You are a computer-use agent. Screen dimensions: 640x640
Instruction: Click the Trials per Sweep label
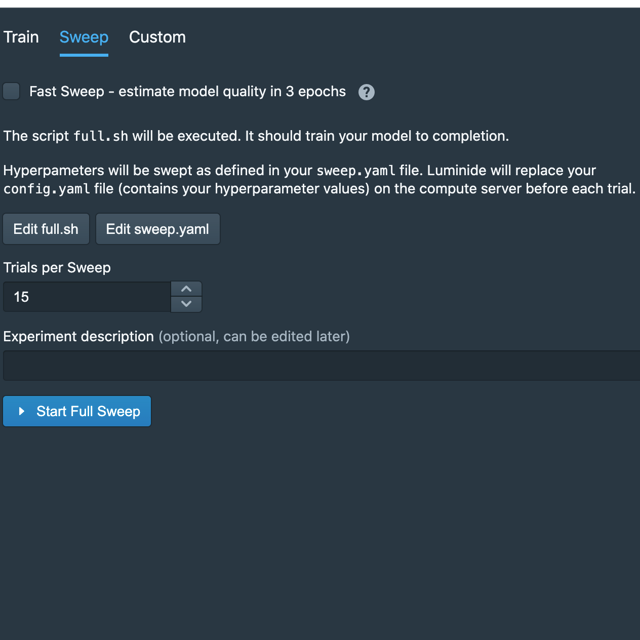[57, 268]
